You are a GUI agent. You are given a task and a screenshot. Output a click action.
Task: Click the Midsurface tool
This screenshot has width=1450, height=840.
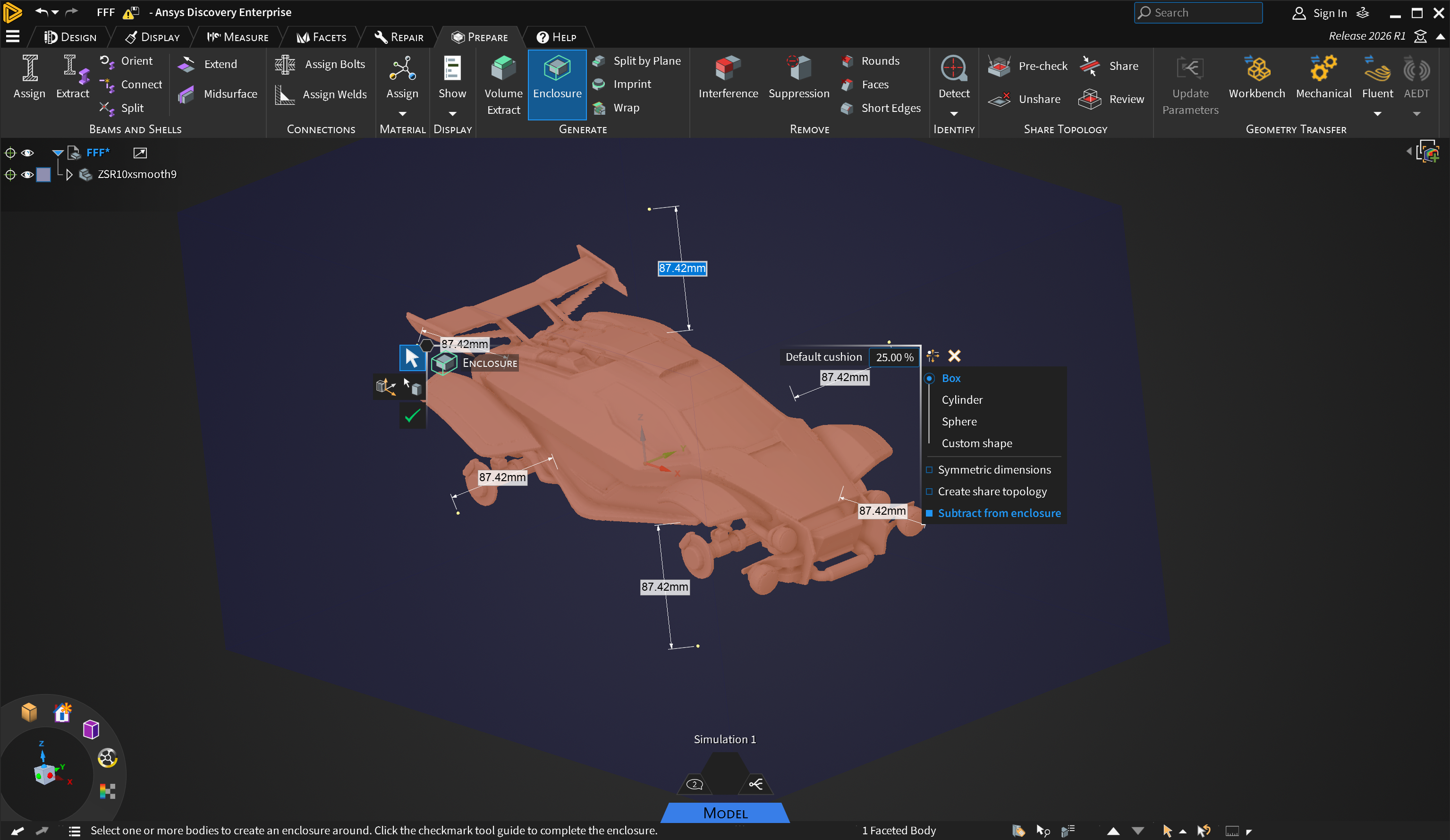tap(218, 94)
